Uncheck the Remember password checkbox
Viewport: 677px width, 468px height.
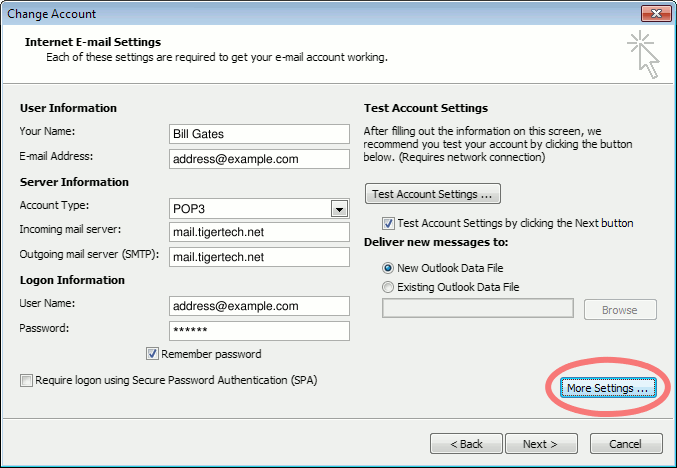point(153,354)
